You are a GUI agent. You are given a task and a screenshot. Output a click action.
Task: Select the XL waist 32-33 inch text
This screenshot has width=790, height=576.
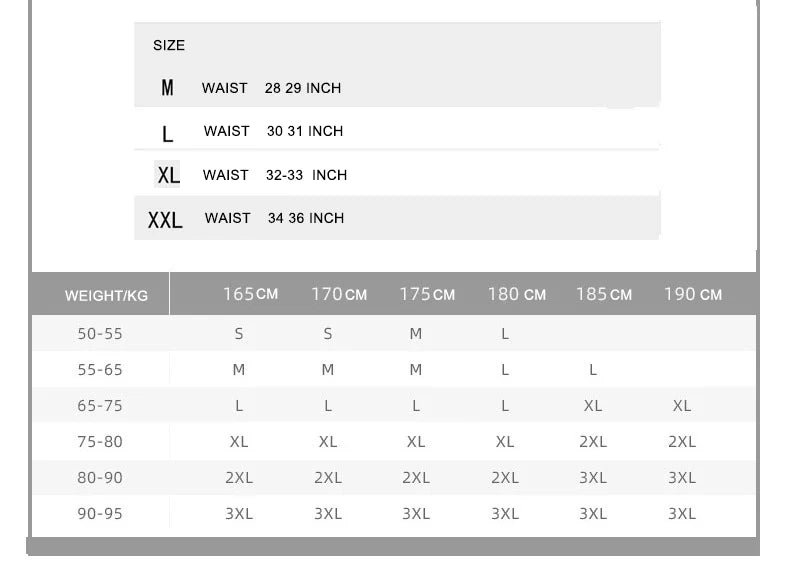(x=275, y=175)
